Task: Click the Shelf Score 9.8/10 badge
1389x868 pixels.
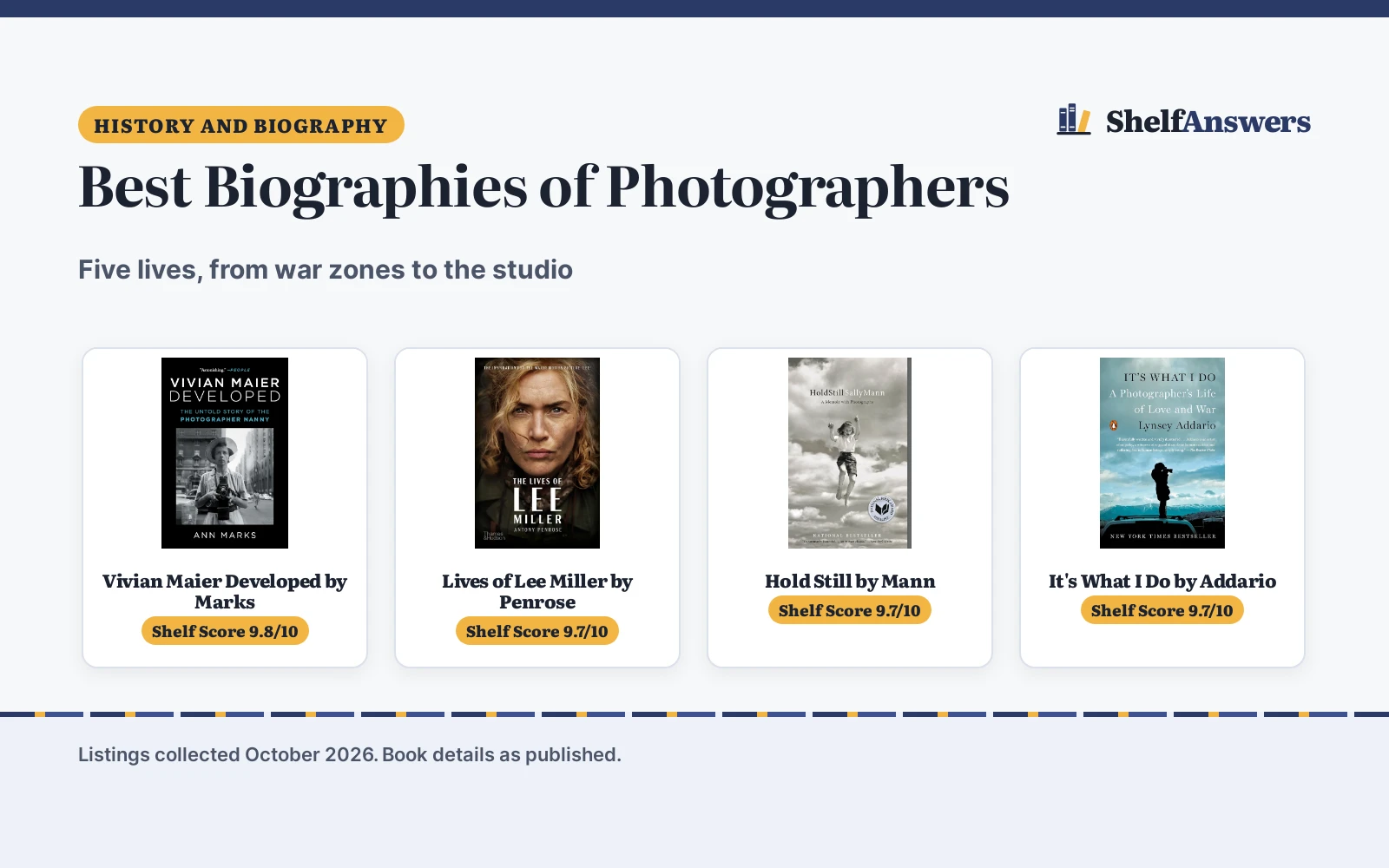Action: pyautogui.click(x=225, y=631)
